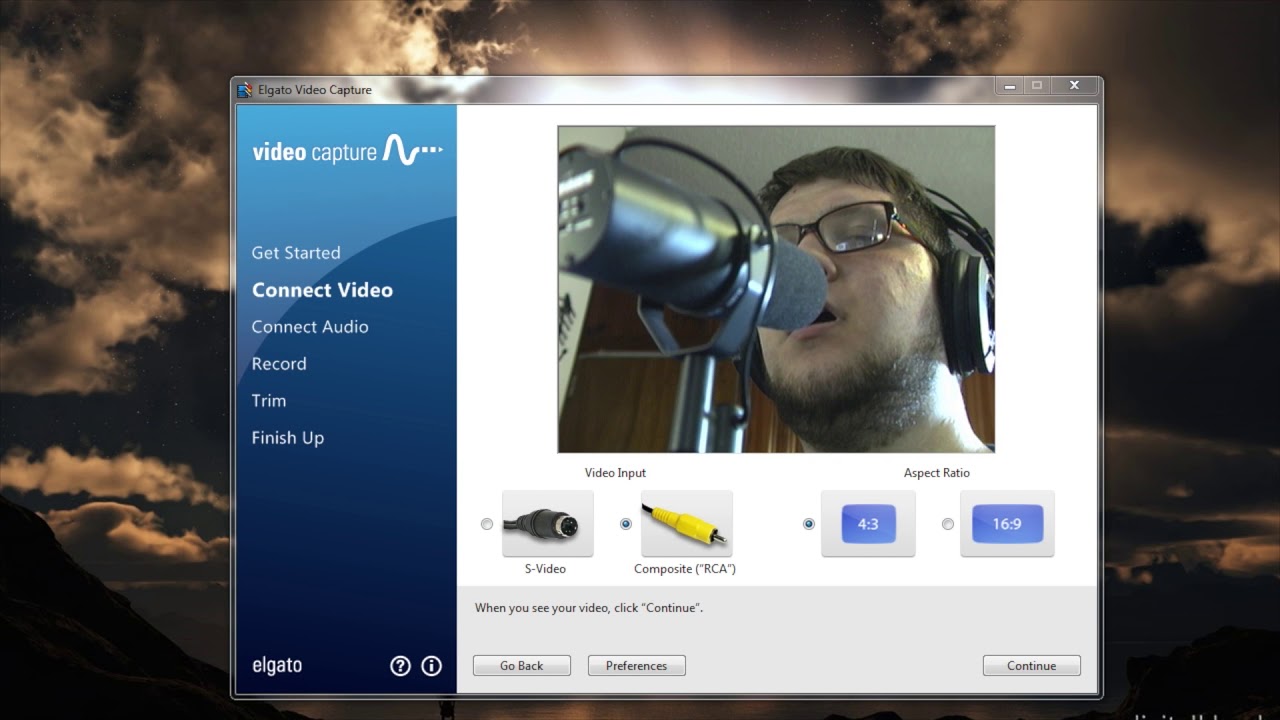The width and height of the screenshot is (1280, 720).
Task: Click the live video preview
Action: 776,289
